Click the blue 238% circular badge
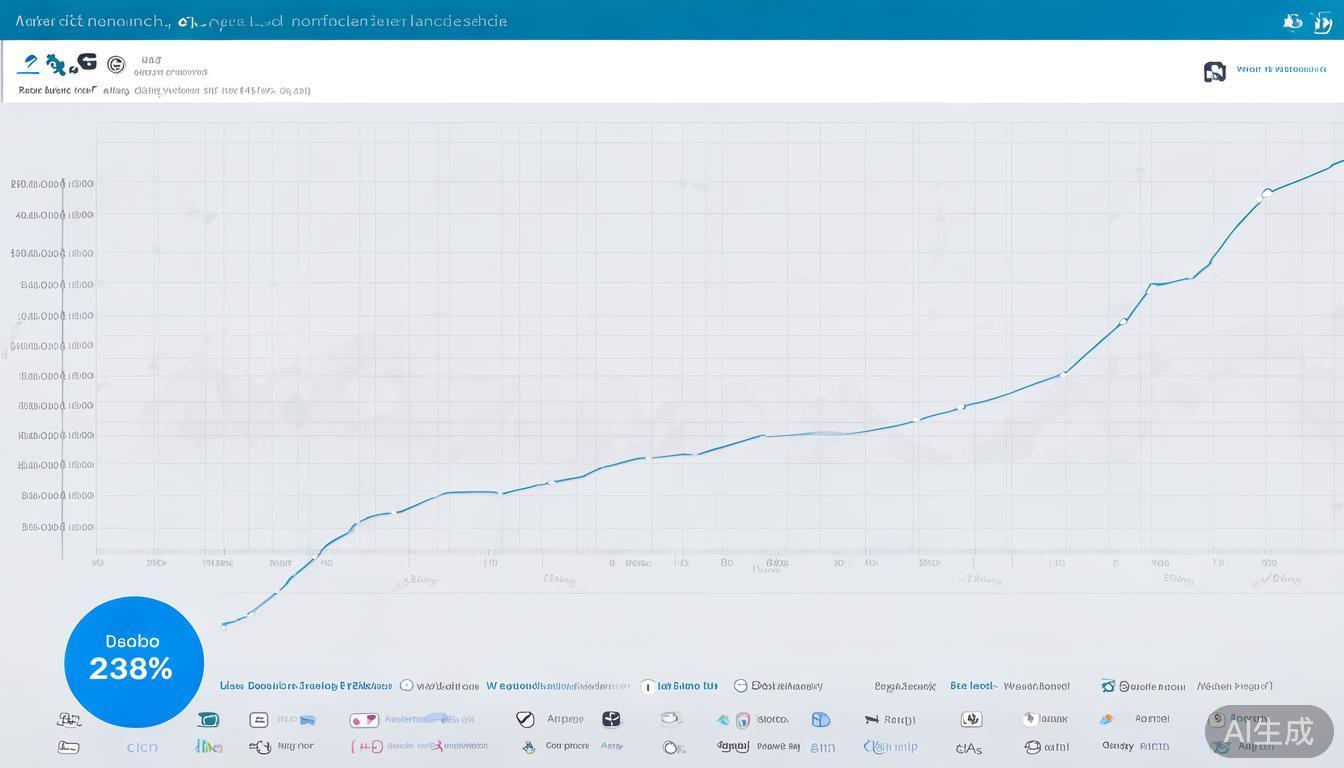The width and height of the screenshot is (1344, 768). [x=134, y=661]
